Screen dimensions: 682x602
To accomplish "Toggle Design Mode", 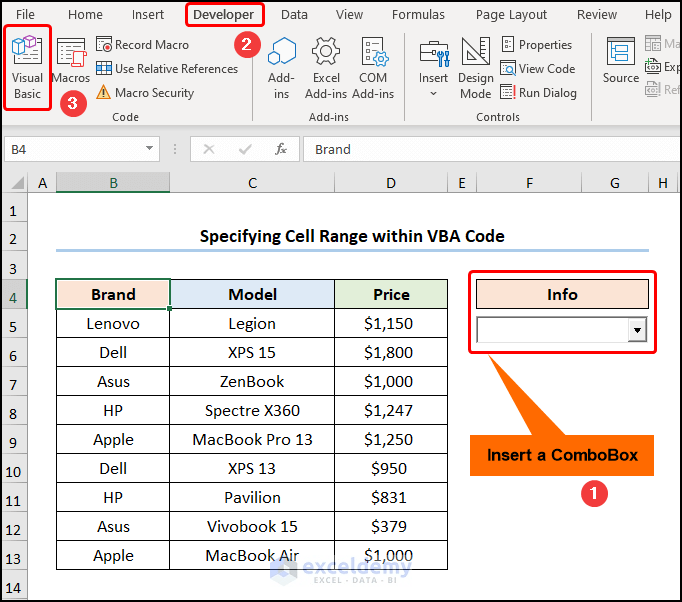I will click(476, 68).
